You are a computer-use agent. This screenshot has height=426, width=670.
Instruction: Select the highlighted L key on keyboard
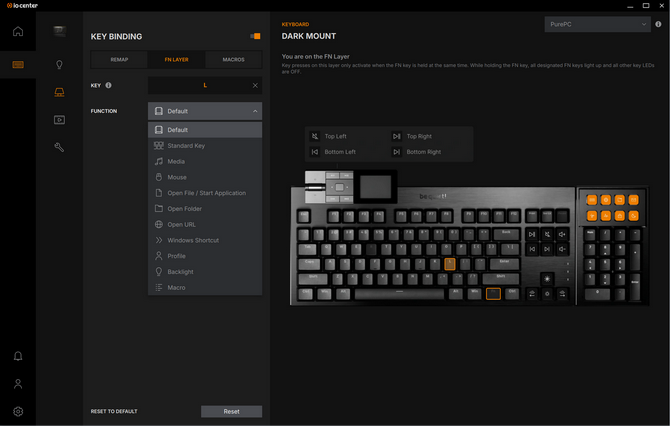(x=450, y=264)
